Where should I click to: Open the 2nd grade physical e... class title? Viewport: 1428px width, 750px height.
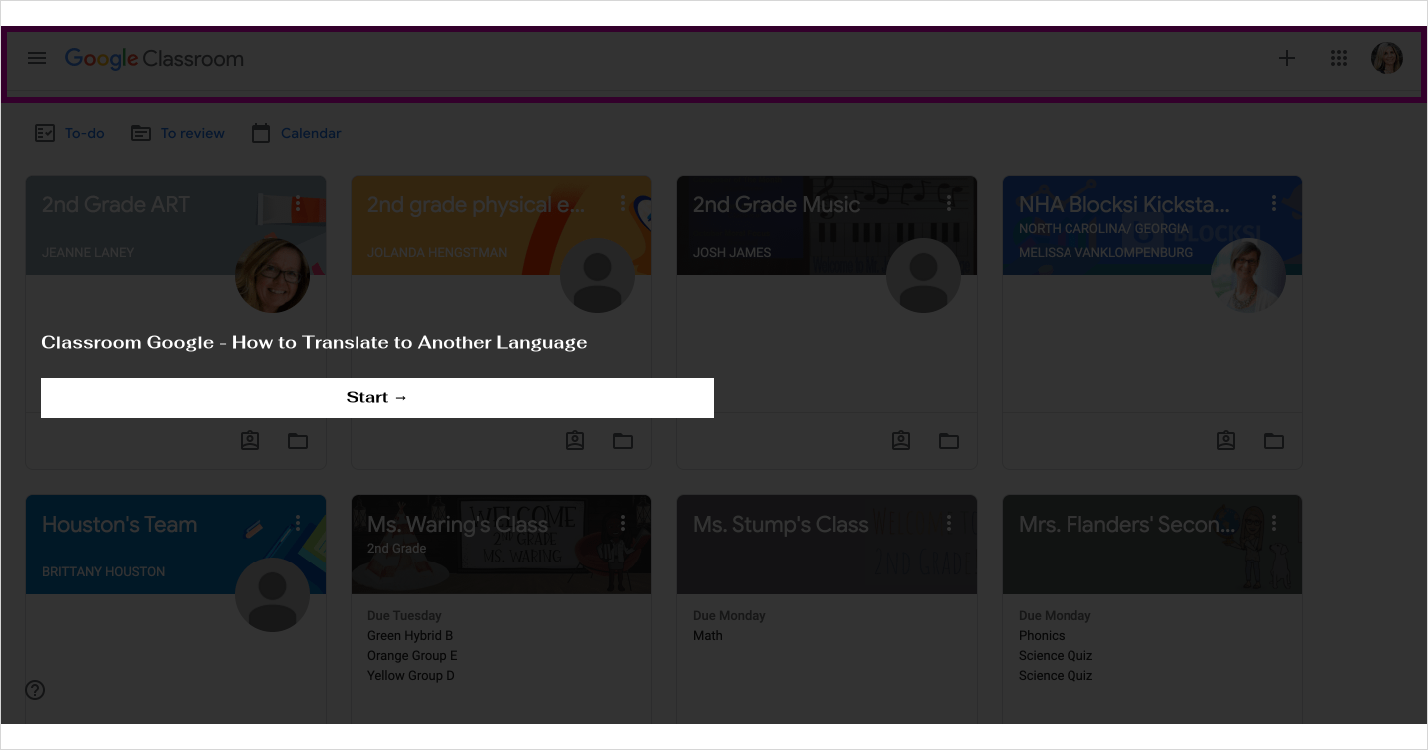pos(476,204)
